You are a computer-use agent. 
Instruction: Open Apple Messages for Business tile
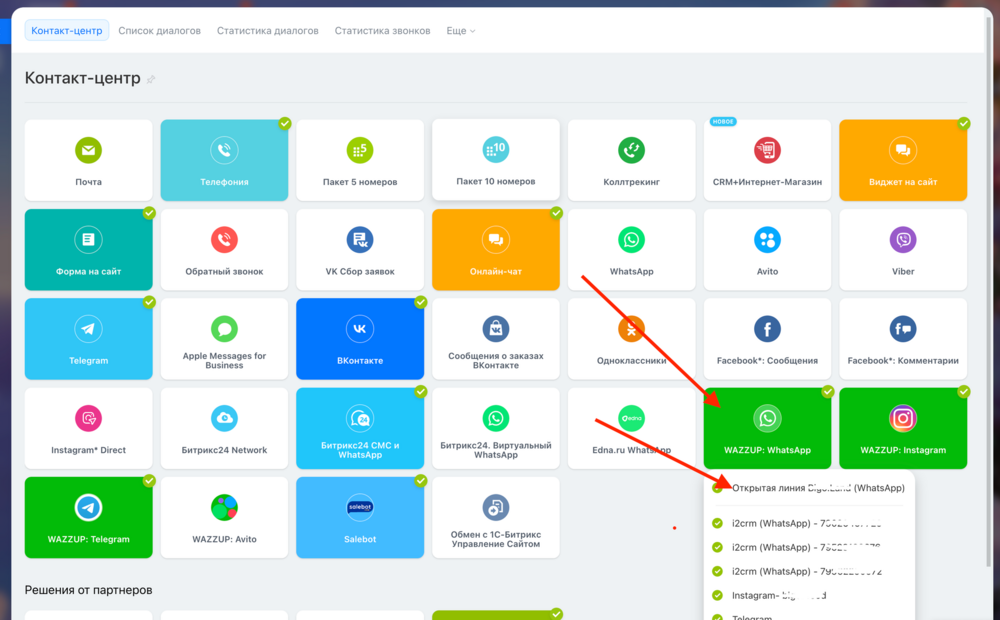tap(224, 339)
